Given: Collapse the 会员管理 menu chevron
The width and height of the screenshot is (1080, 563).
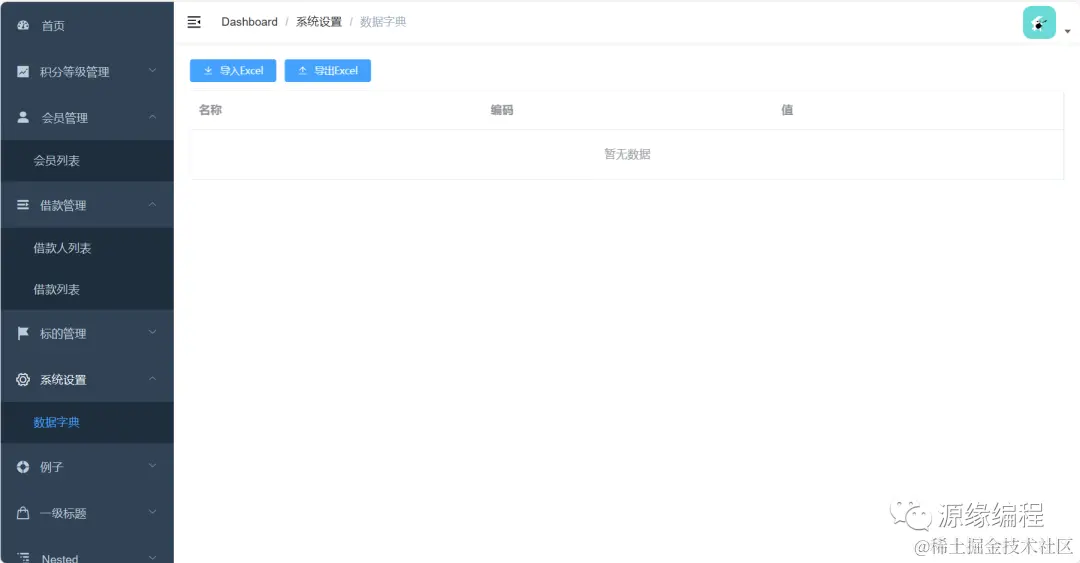Looking at the screenshot, I should pyautogui.click(x=152, y=116).
